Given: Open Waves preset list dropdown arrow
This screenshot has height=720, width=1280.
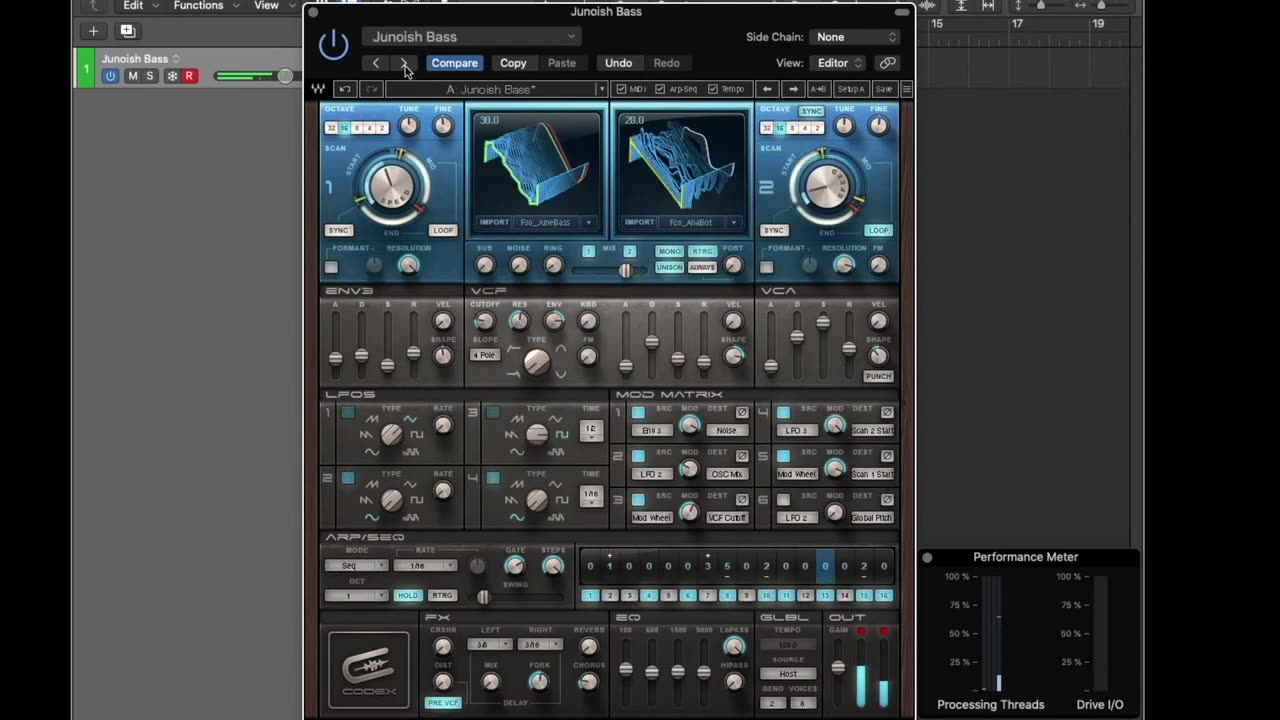Looking at the screenshot, I should tap(601, 89).
